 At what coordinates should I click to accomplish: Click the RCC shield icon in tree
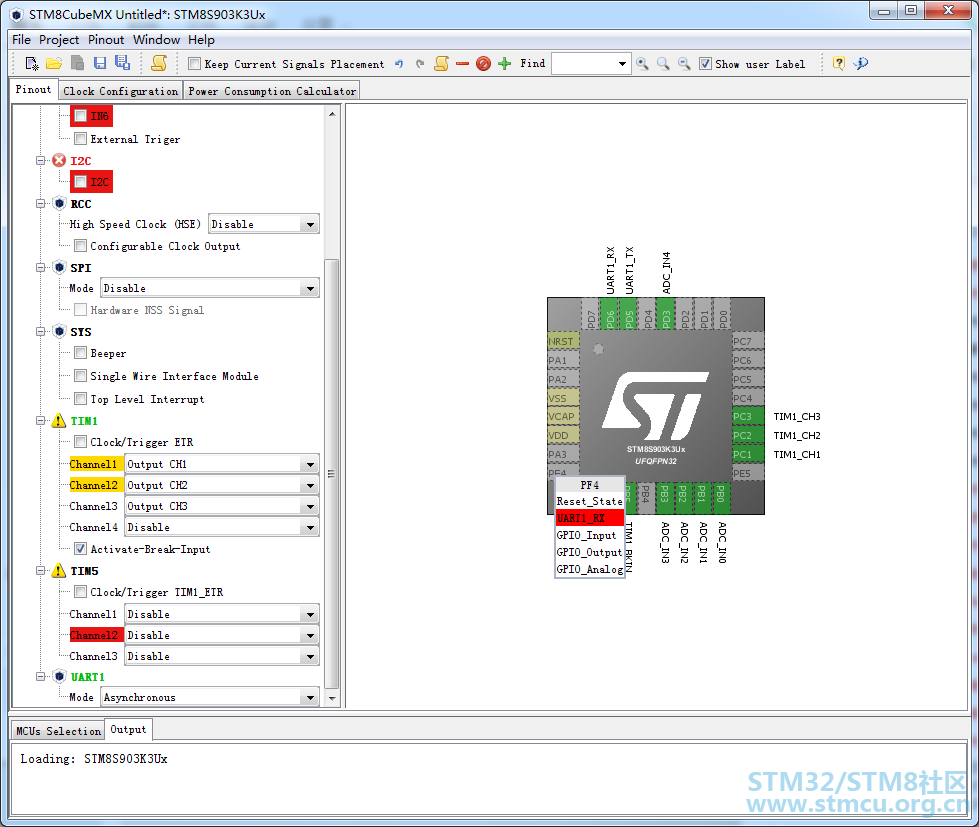pos(59,203)
